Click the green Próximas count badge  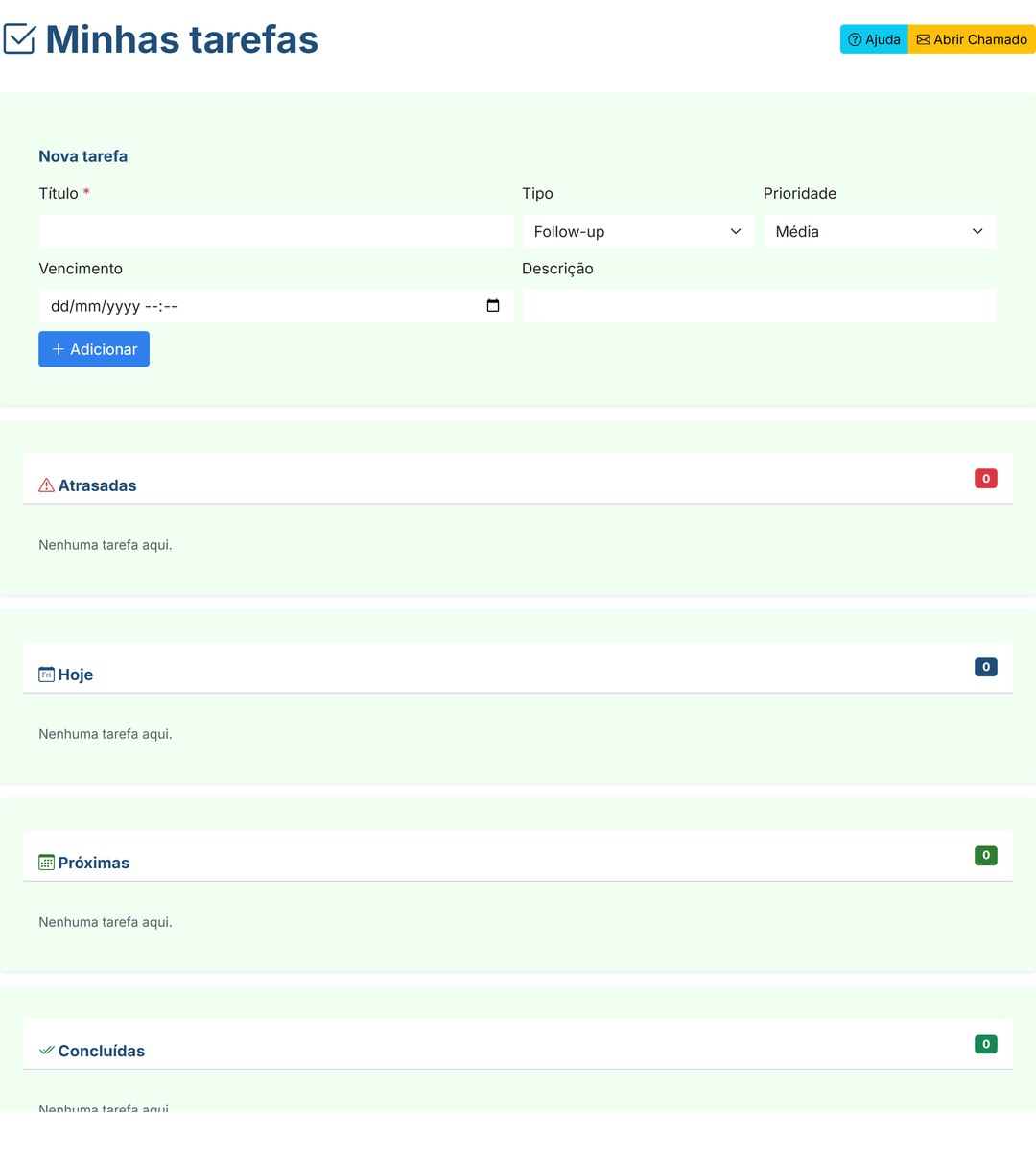pyautogui.click(x=986, y=855)
